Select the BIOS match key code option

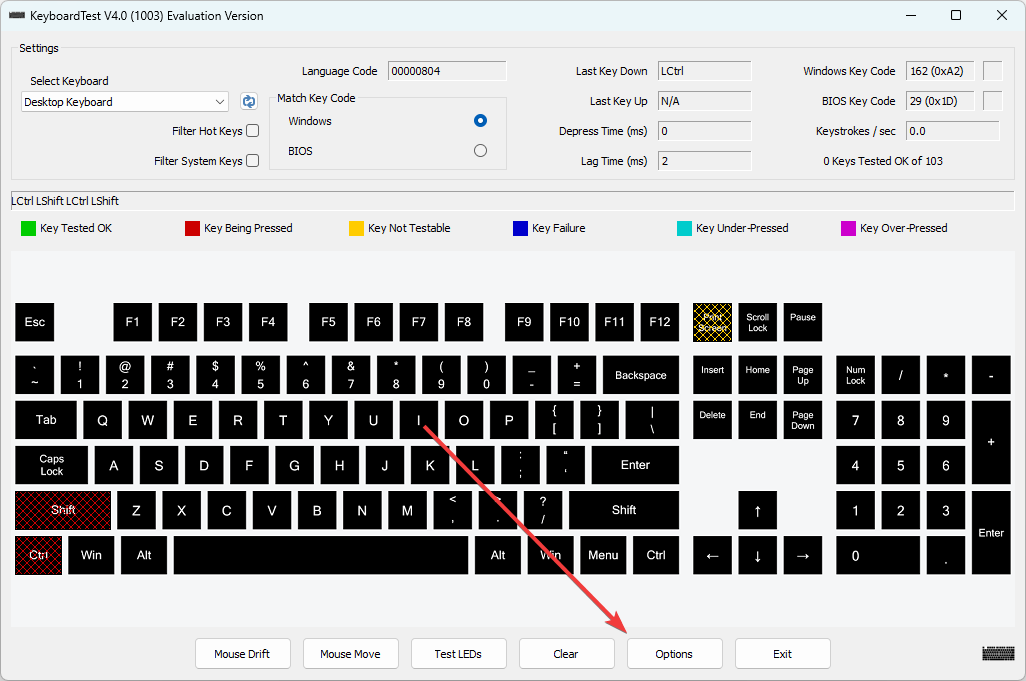click(x=480, y=150)
